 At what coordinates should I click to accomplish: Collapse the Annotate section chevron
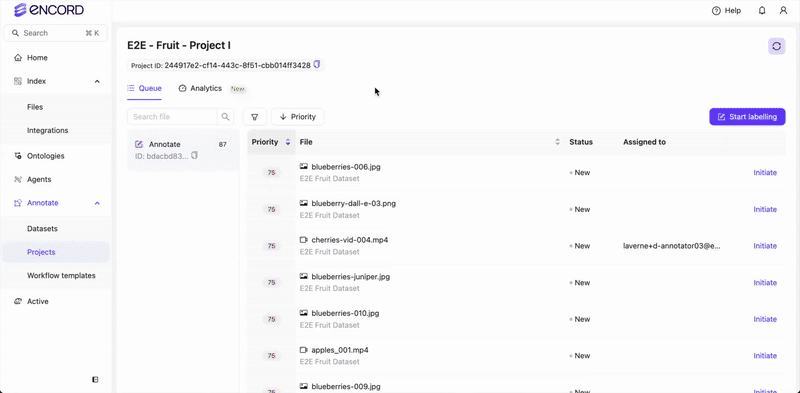(97, 203)
